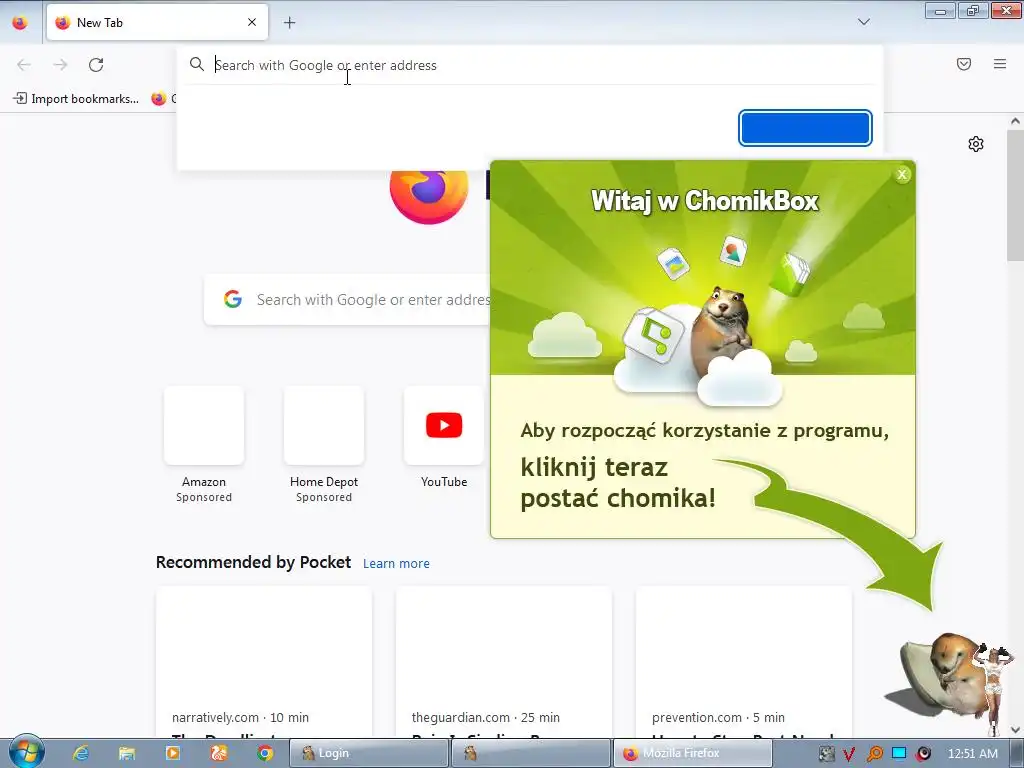Open the narratively.com Pocket story card
This screenshot has height=768, width=1024.
(x=264, y=662)
